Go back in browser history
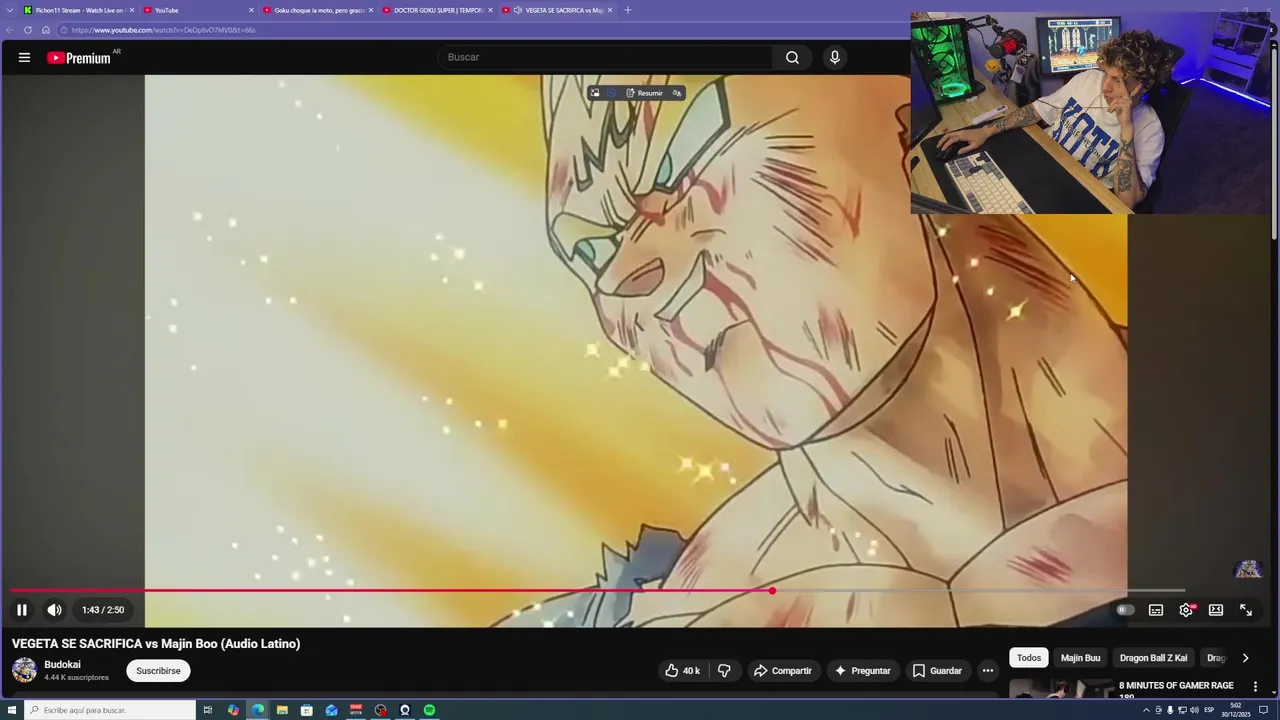Screen dimensions: 1280x720 pos(10,30)
